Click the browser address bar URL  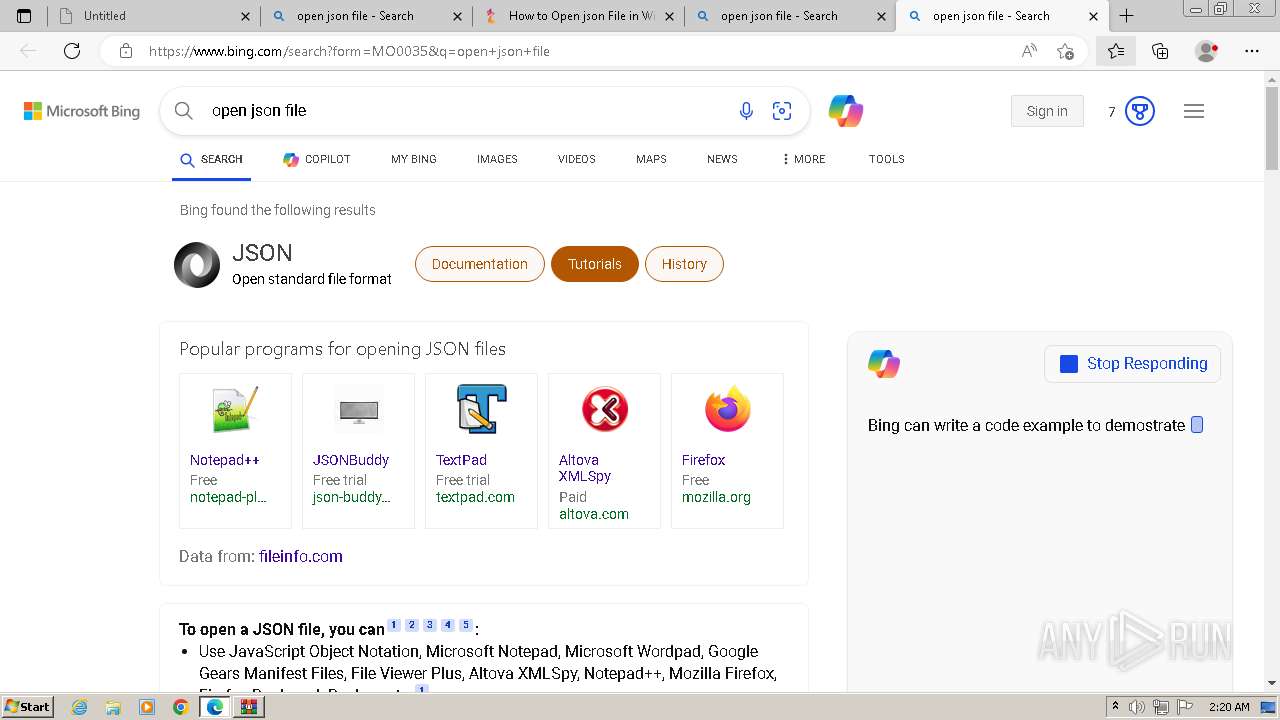(x=349, y=51)
